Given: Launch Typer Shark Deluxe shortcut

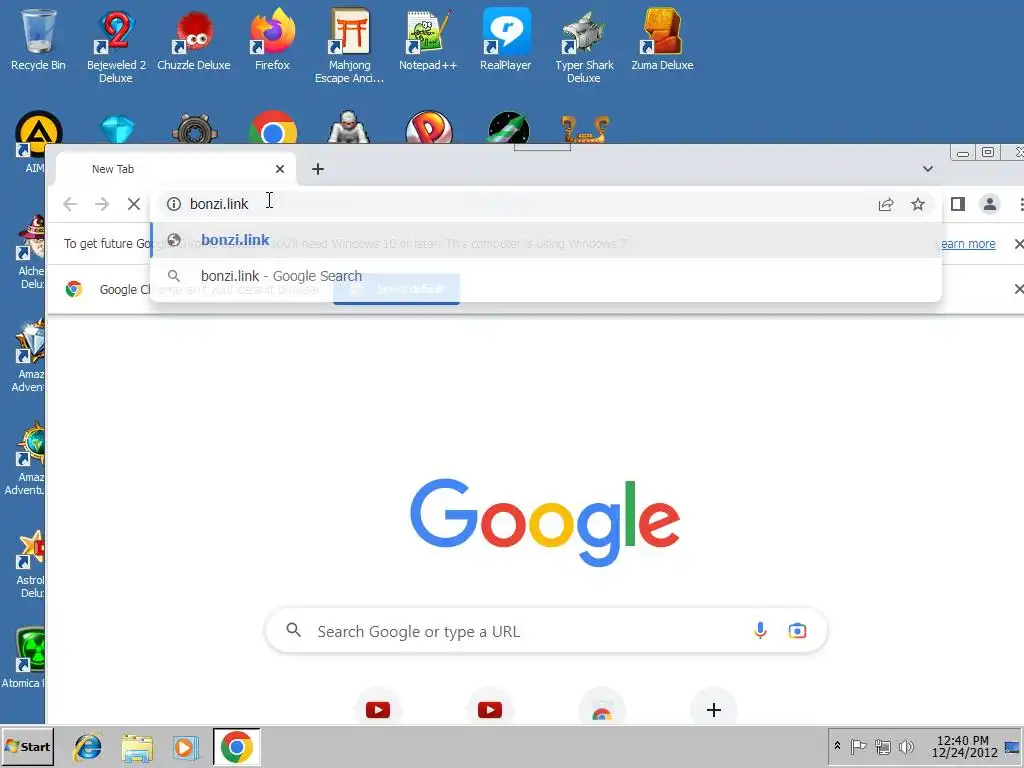Looking at the screenshot, I should [x=584, y=46].
